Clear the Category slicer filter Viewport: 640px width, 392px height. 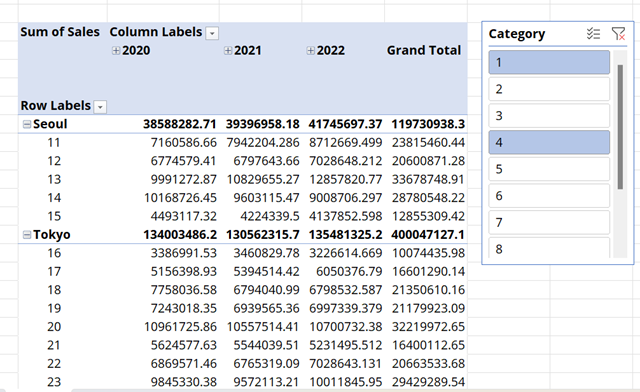click(x=618, y=33)
